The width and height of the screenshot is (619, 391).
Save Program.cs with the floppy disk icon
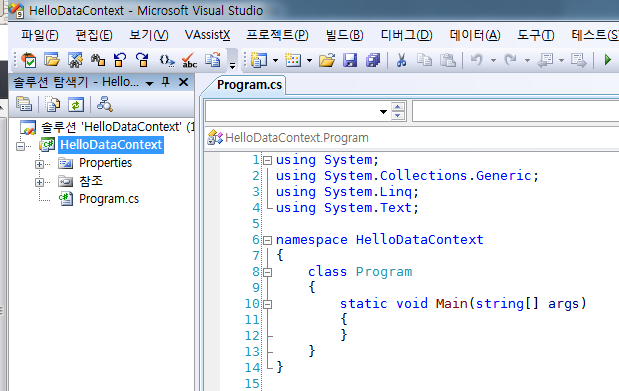coord(350,60)
